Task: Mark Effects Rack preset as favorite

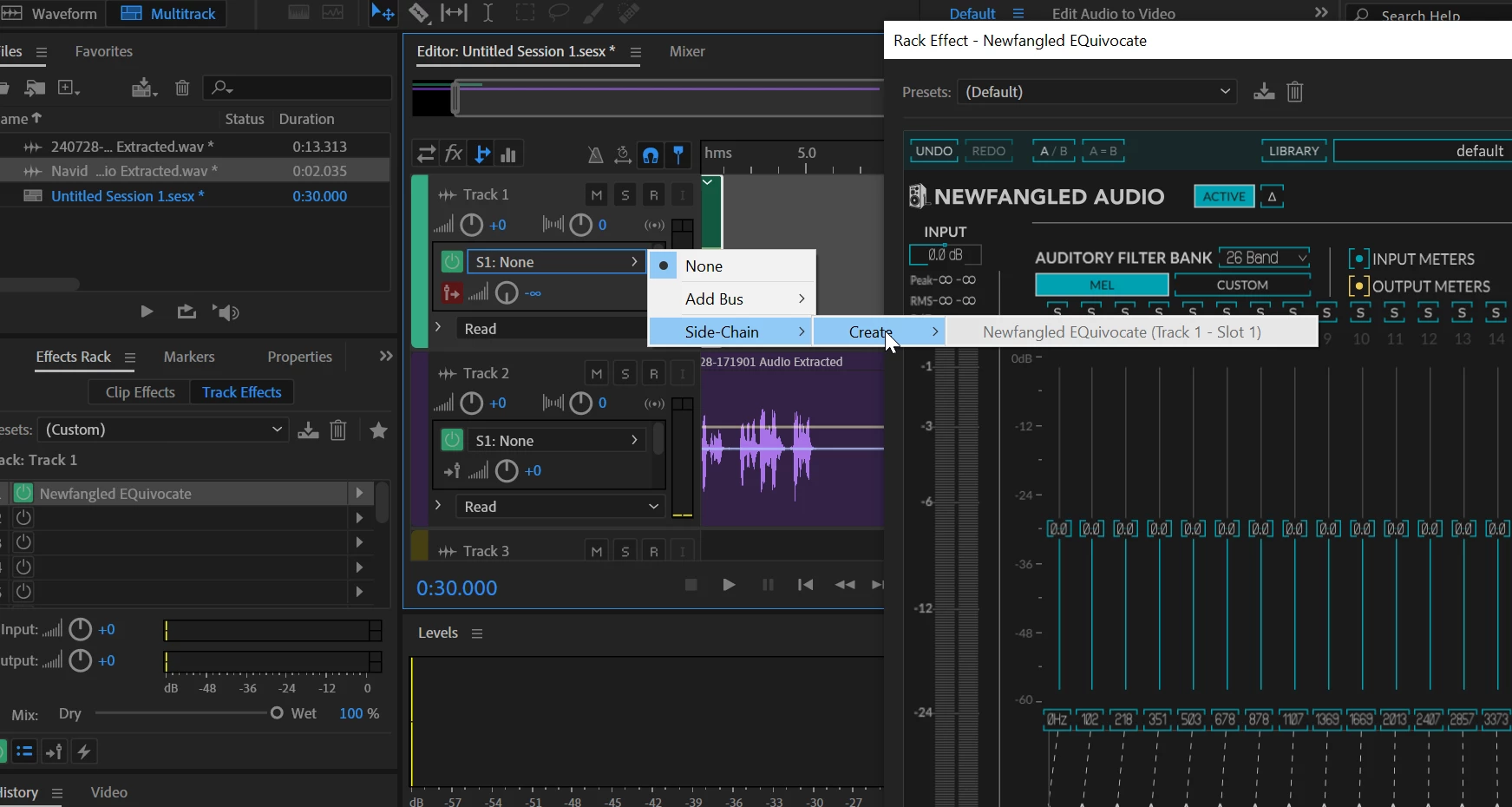Action: 378,430
